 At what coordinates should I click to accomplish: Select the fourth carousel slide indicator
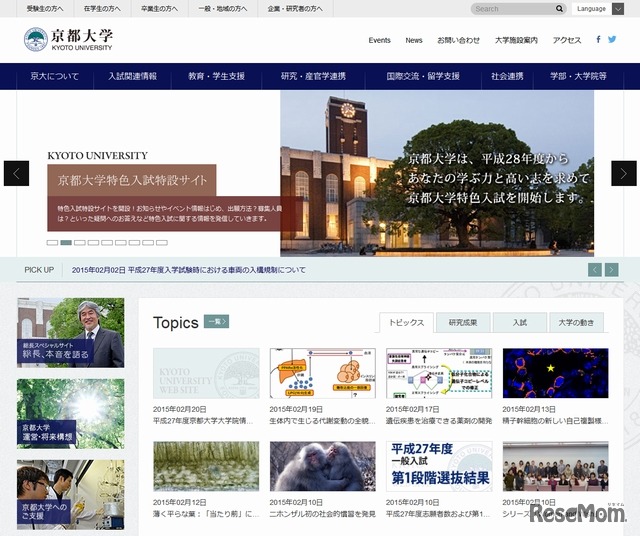pyautogui.click(x=93, y=242)
